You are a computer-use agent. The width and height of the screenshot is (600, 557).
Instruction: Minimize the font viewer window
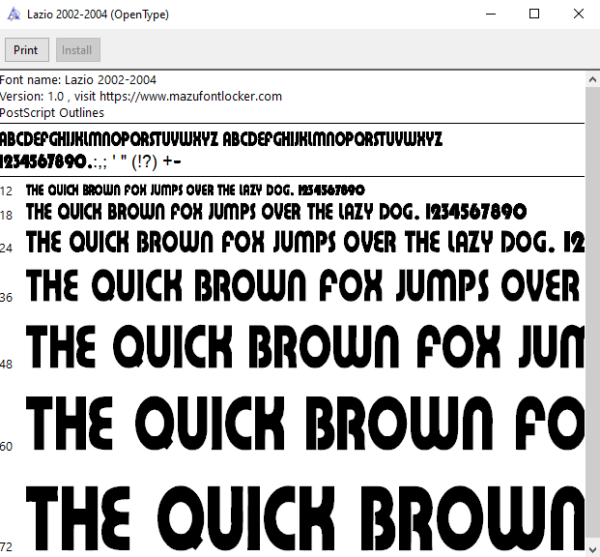[491, 14]
